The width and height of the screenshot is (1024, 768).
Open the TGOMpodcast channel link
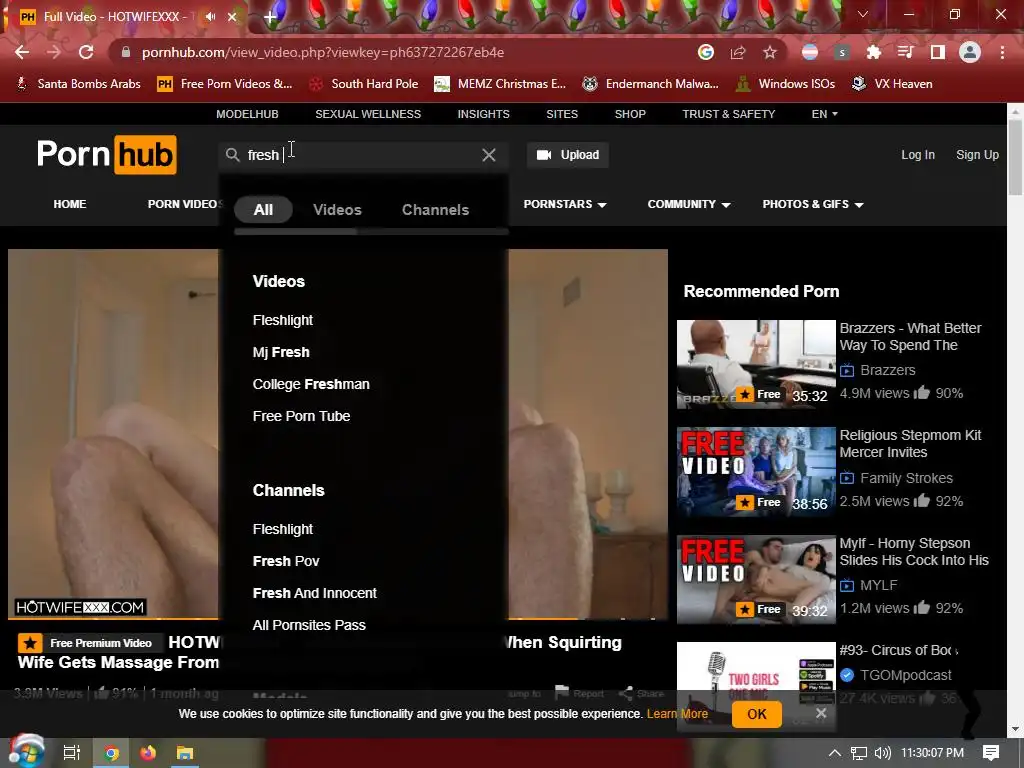tap(906, 675)
